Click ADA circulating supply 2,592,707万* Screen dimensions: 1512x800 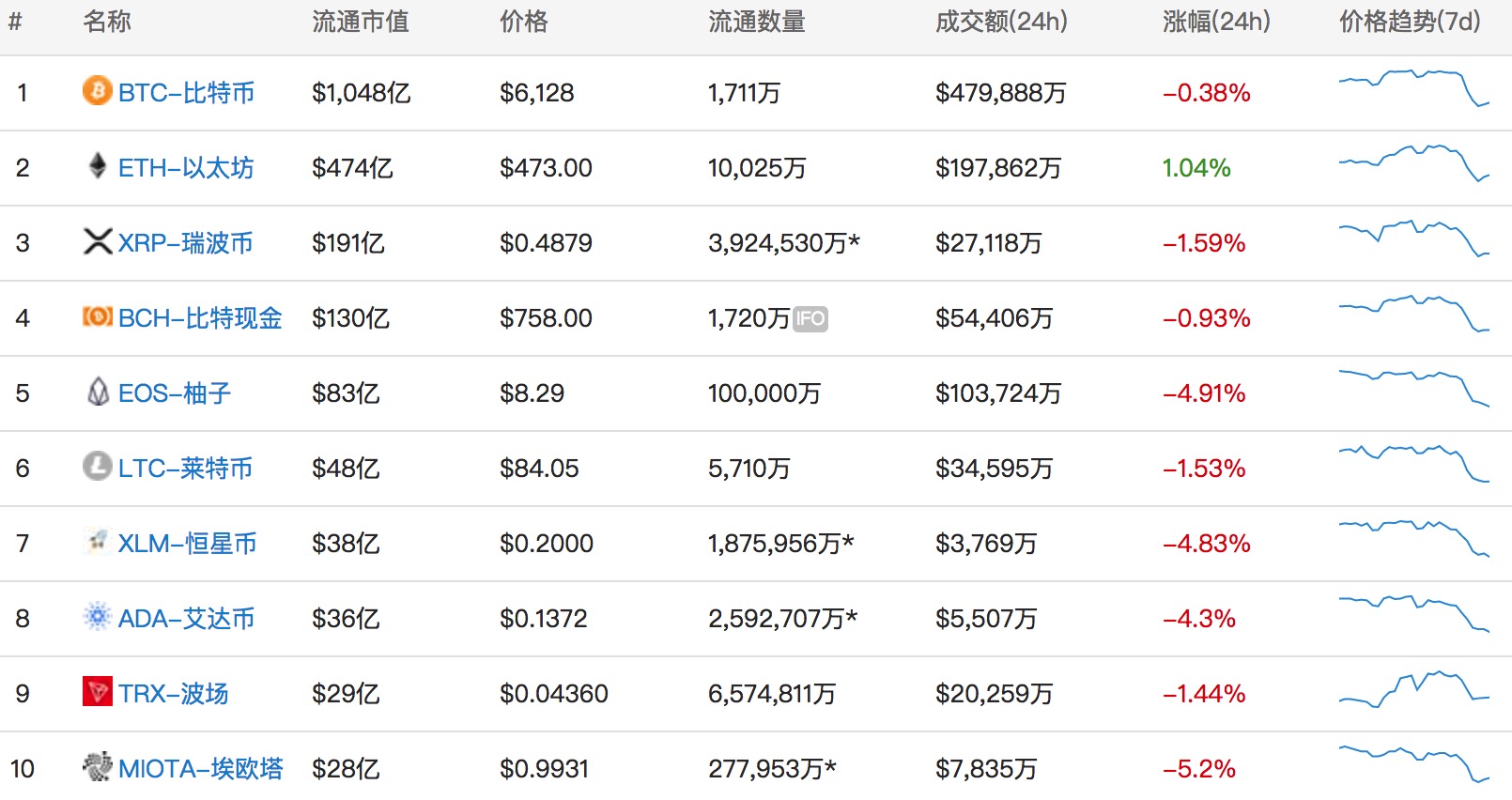point(783,619)
